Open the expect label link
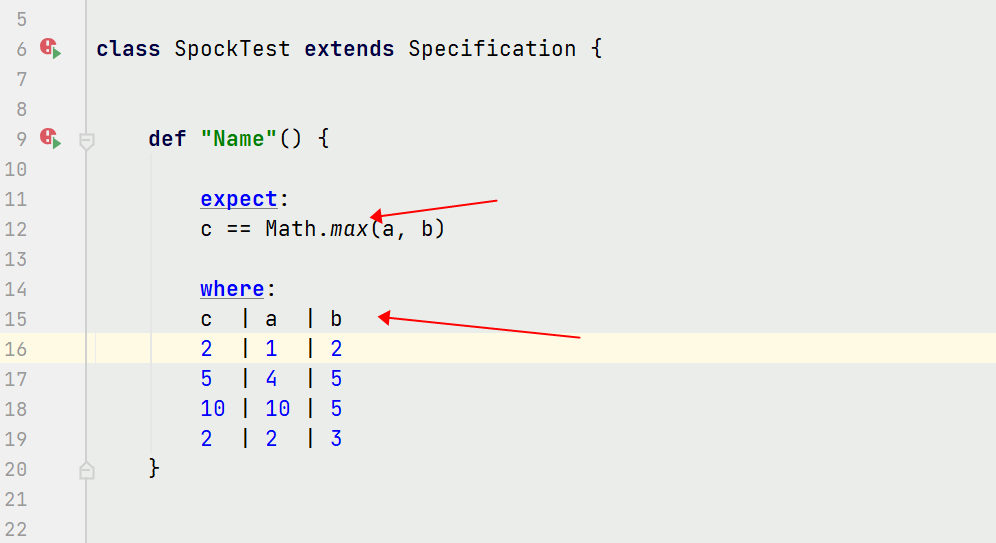This screenshot has height=543, width=996. point(239,199)
